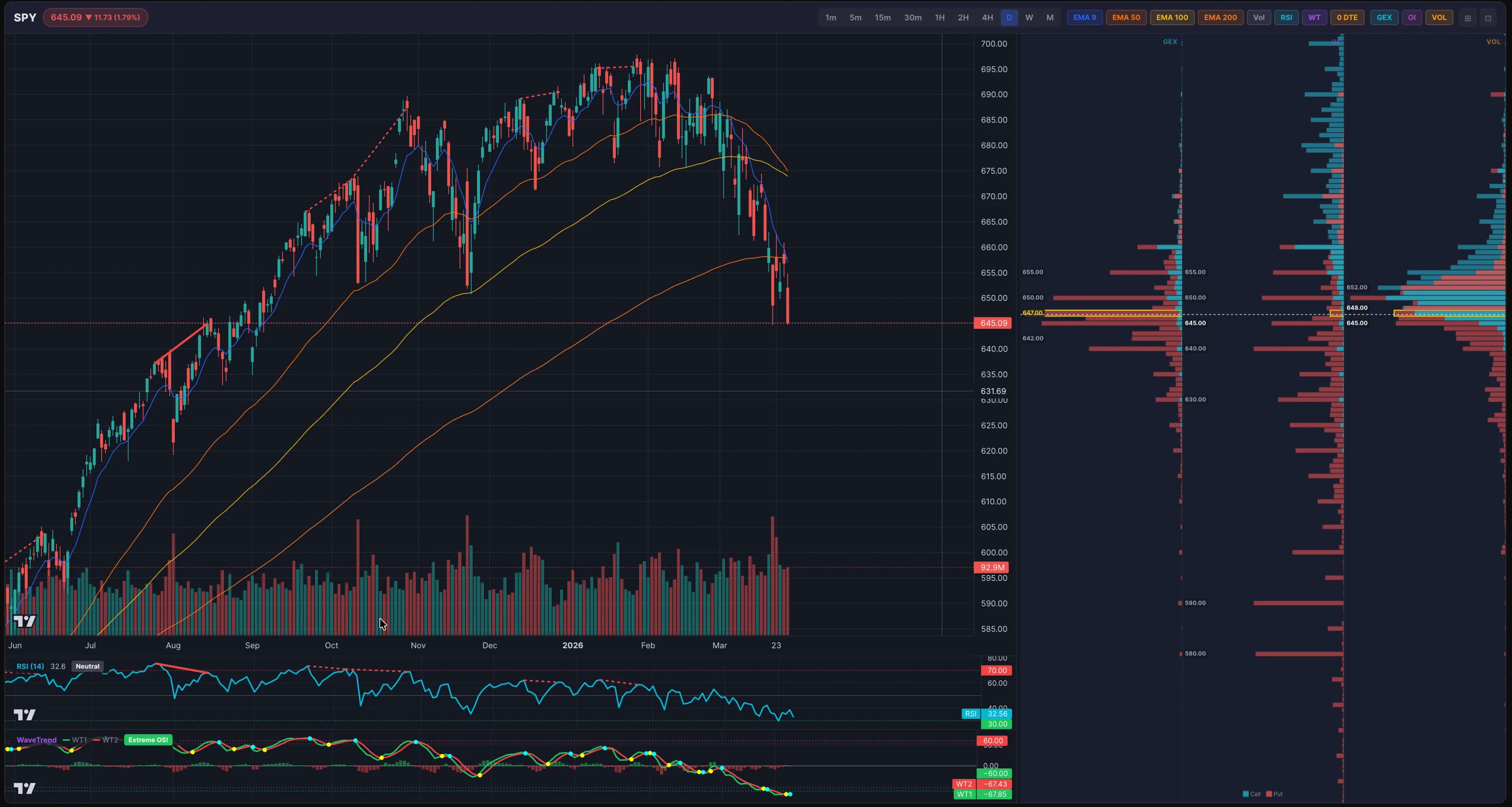
Task: Click the WT2 legend entry
Action: coord(106,740)
